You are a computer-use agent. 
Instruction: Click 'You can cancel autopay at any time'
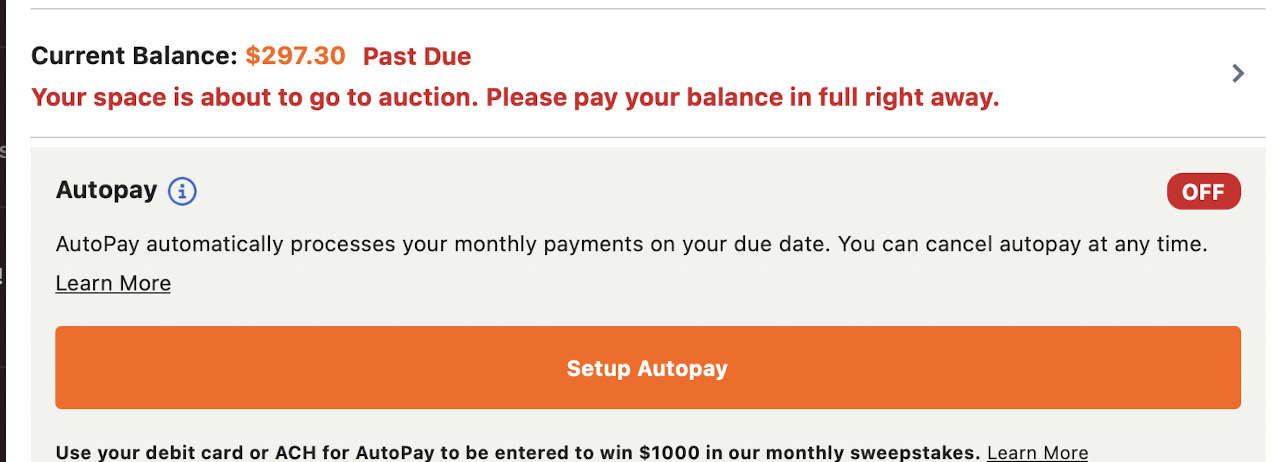pos(1022,244)
